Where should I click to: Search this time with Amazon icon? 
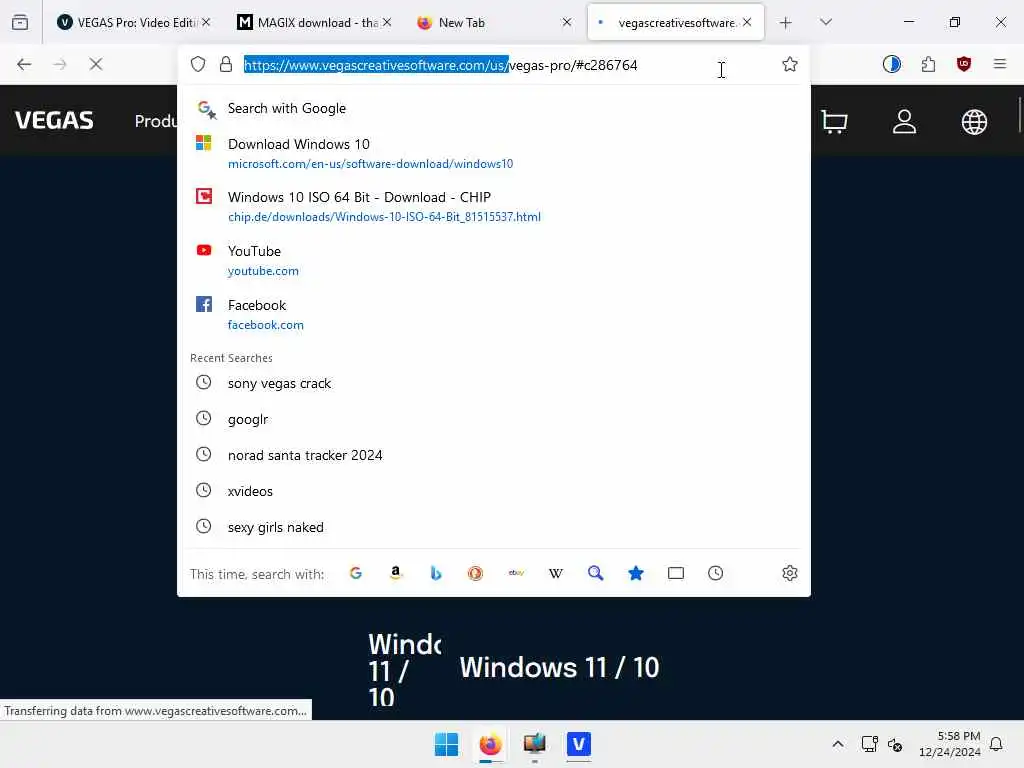click(396, 573)
